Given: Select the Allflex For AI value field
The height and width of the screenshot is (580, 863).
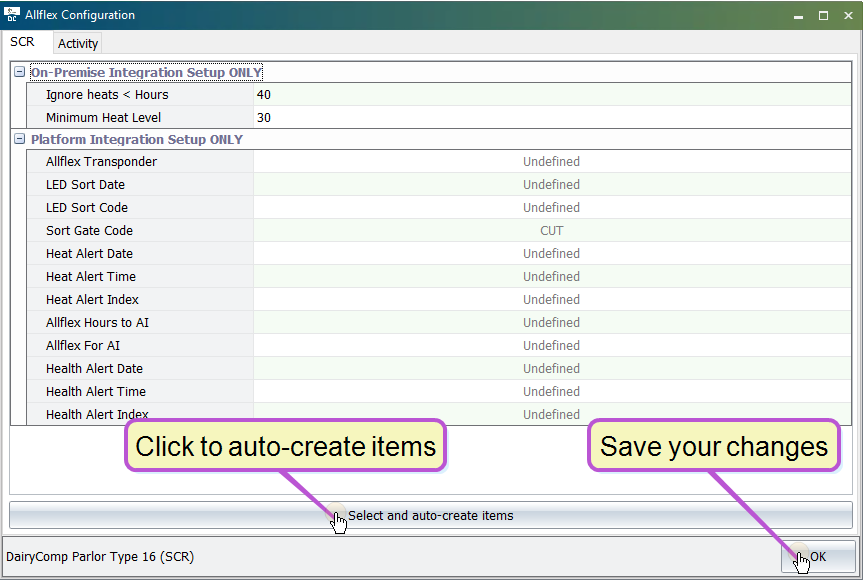Looking at the screenshot, I should click(552, 346).
